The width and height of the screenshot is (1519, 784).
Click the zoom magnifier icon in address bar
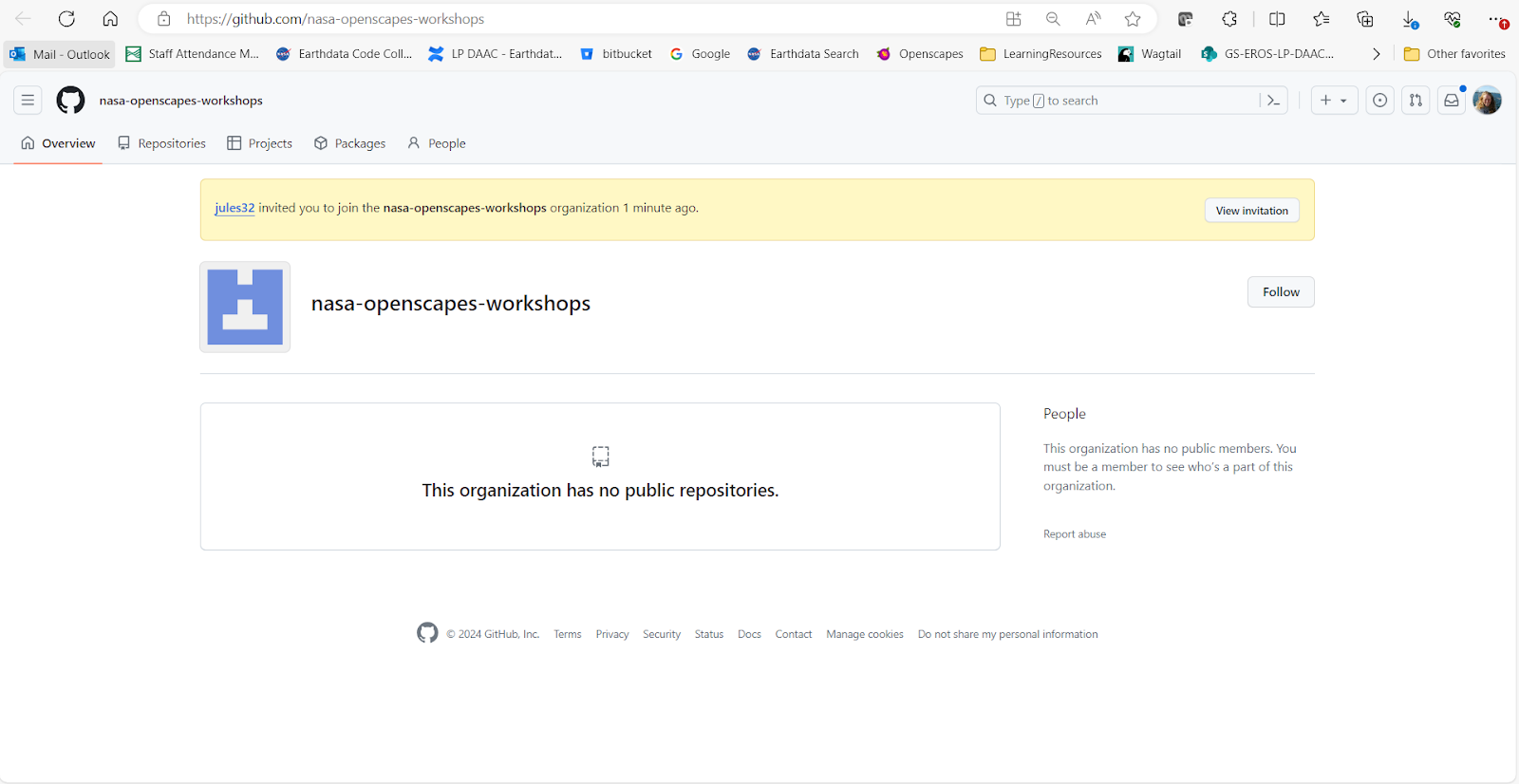point(1053,19)
